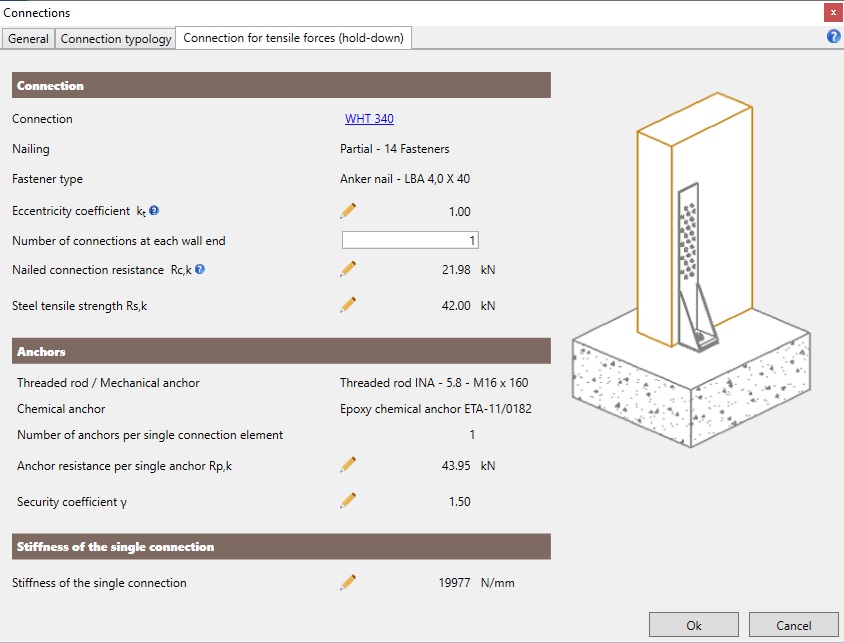
Task: Open help for nailed connection resistance Rc,k
Action: click(200, 269)
